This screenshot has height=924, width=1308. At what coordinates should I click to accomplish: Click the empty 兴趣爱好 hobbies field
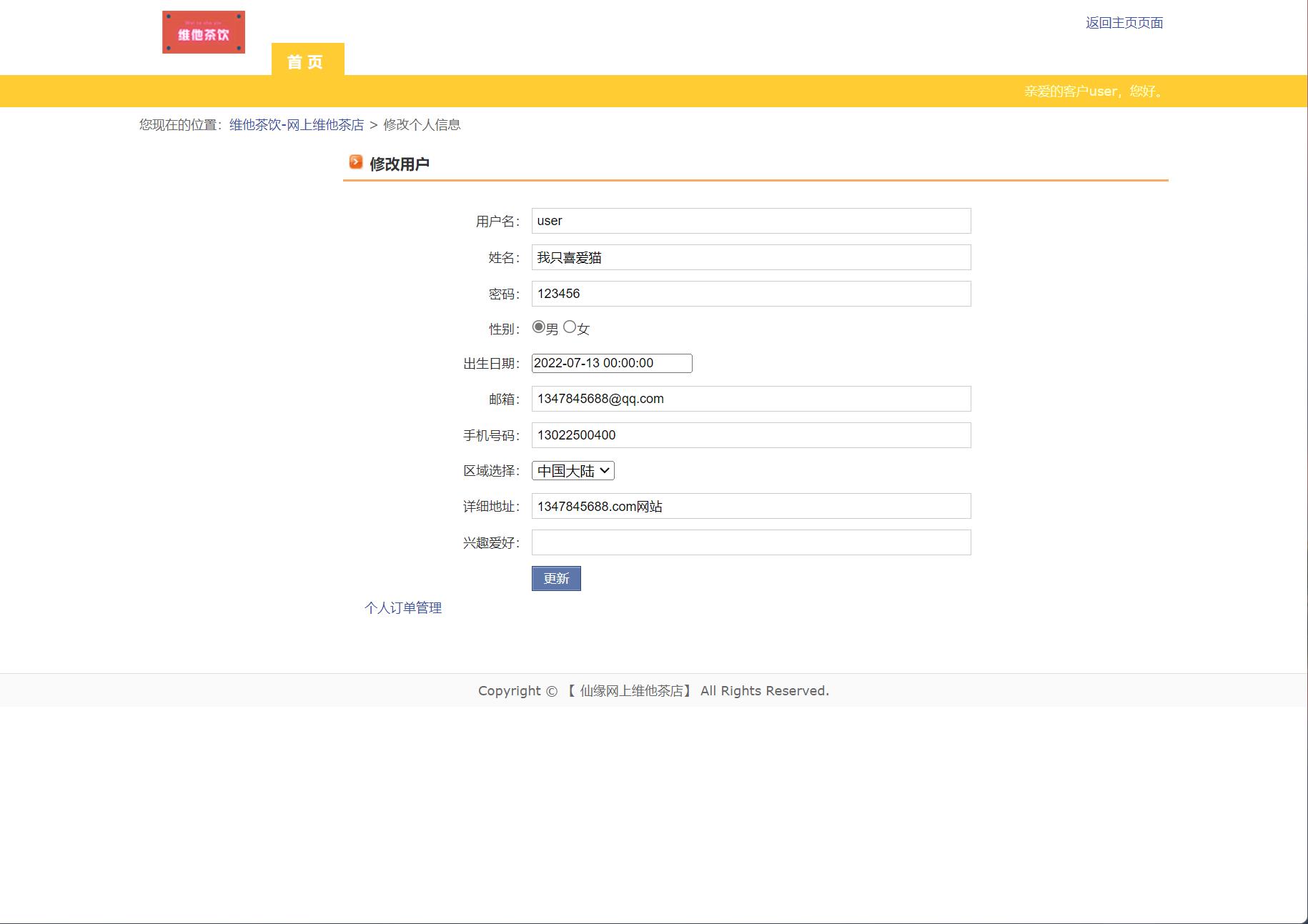[x=750, y=542]
